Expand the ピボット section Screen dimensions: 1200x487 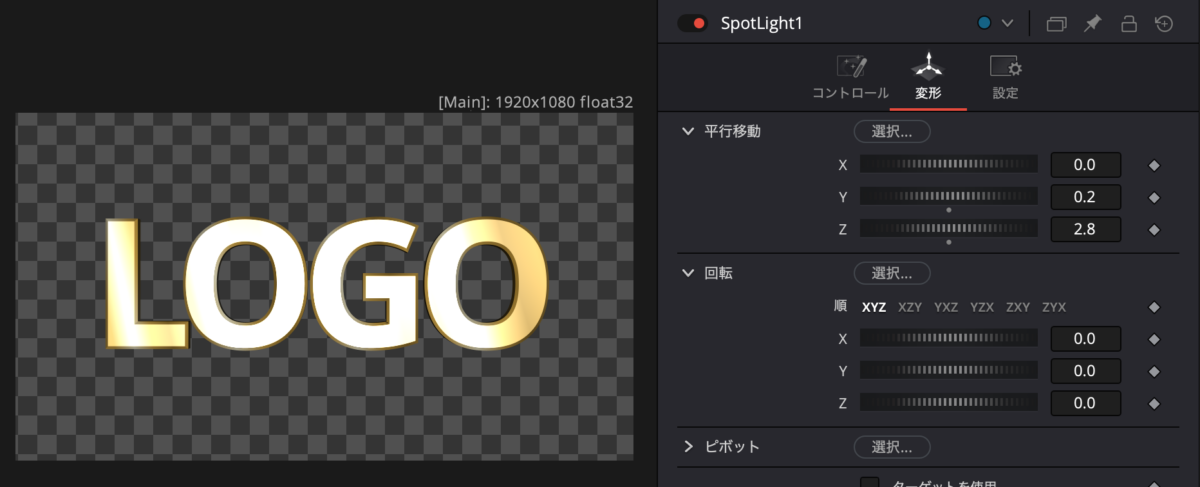tap(687, 446)
